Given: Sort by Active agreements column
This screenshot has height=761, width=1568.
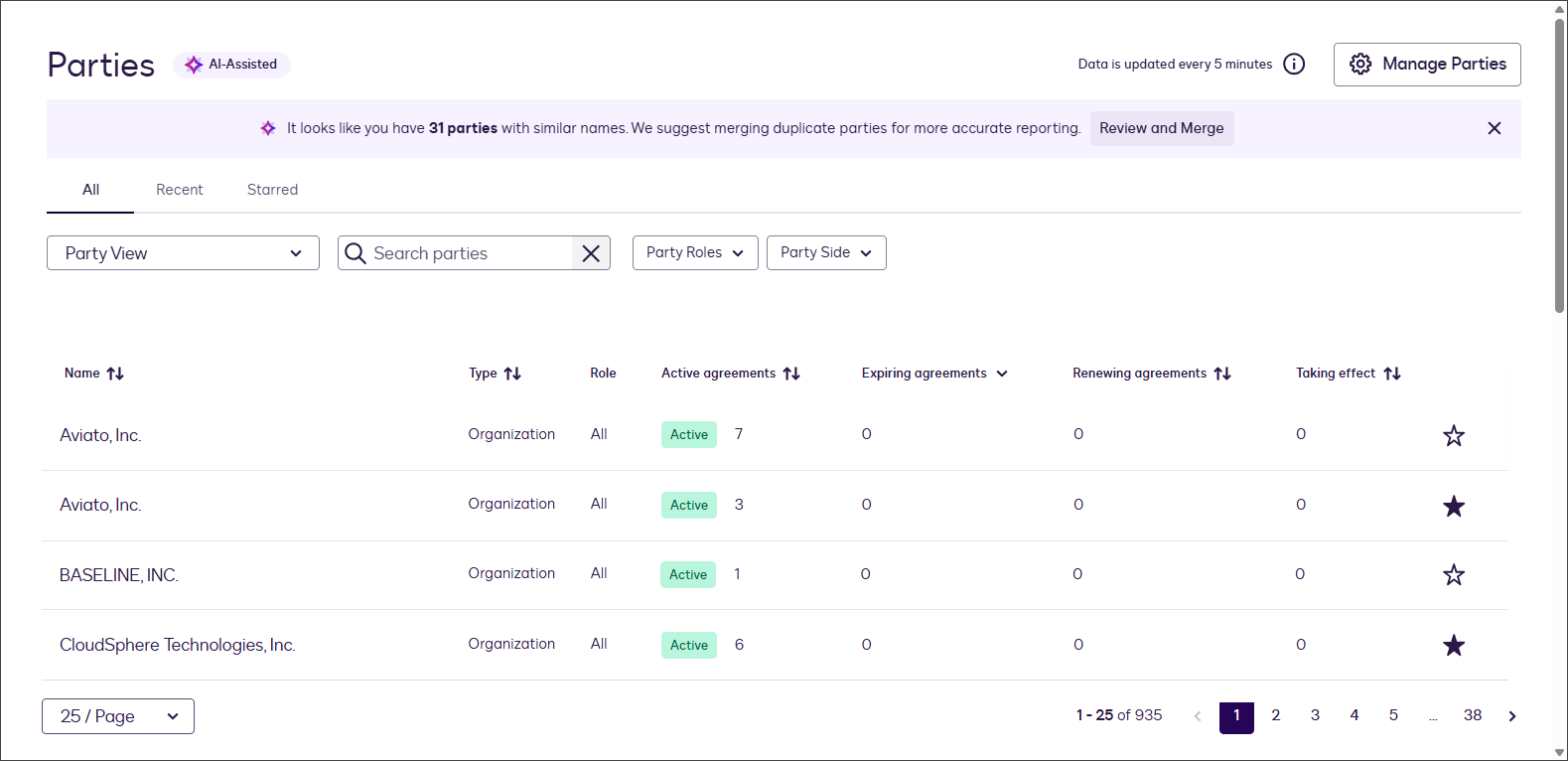Looking at the screenshot, I should (x=790, y=374).
